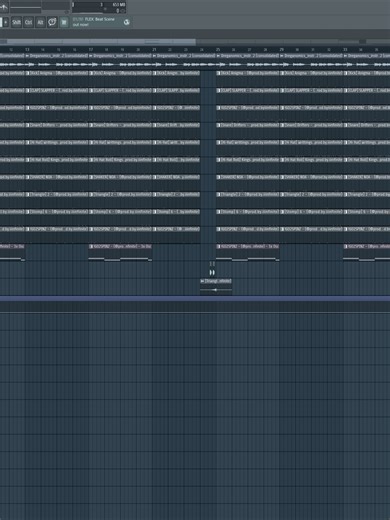Click the Alt key button
Screen dimensions: 390x520
[x=40, y=22]
